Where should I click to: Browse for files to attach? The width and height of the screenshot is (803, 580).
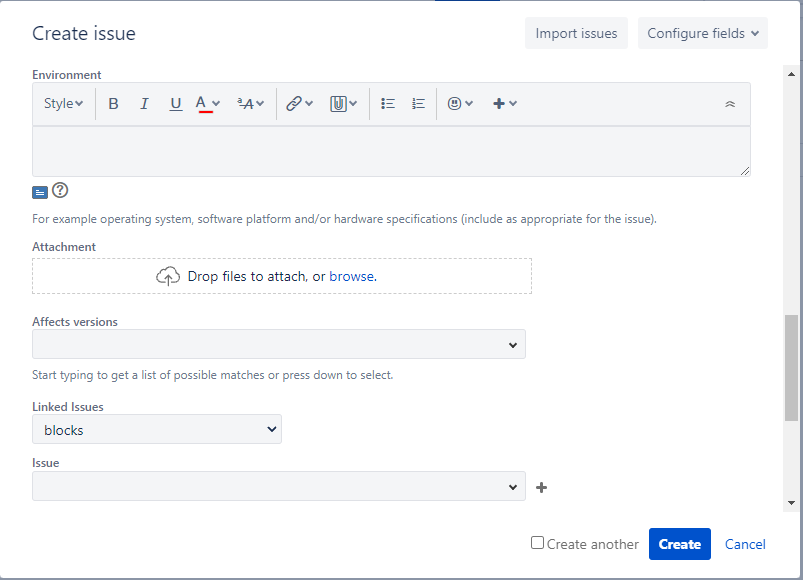coord(351,275)
